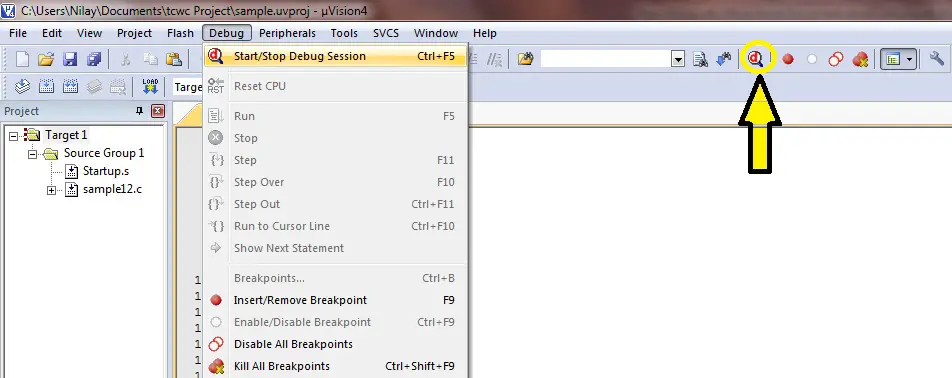
Task: Close the Project panel
Action: tap(158, 111)
